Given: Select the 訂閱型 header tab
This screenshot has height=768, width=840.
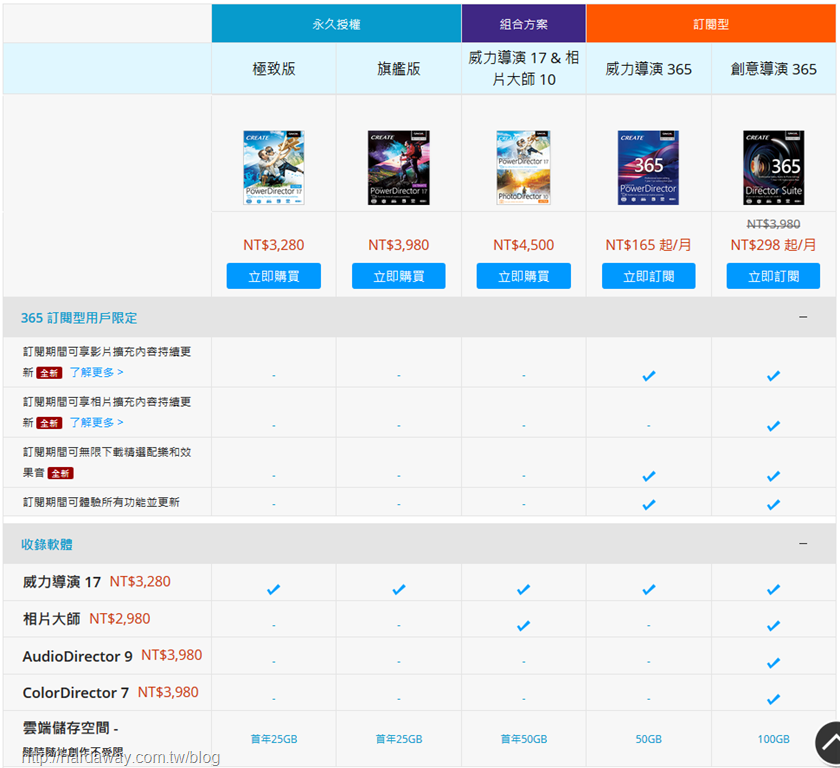Looking at the screenshot, I should (x=711, y=24).
